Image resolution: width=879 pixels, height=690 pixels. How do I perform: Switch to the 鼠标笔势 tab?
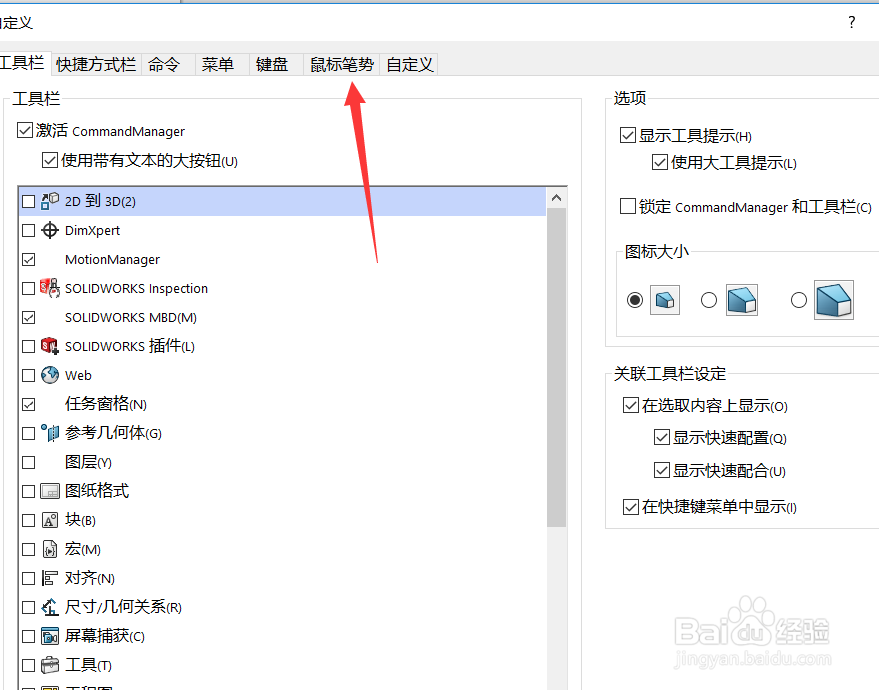(x=342, y=64)
